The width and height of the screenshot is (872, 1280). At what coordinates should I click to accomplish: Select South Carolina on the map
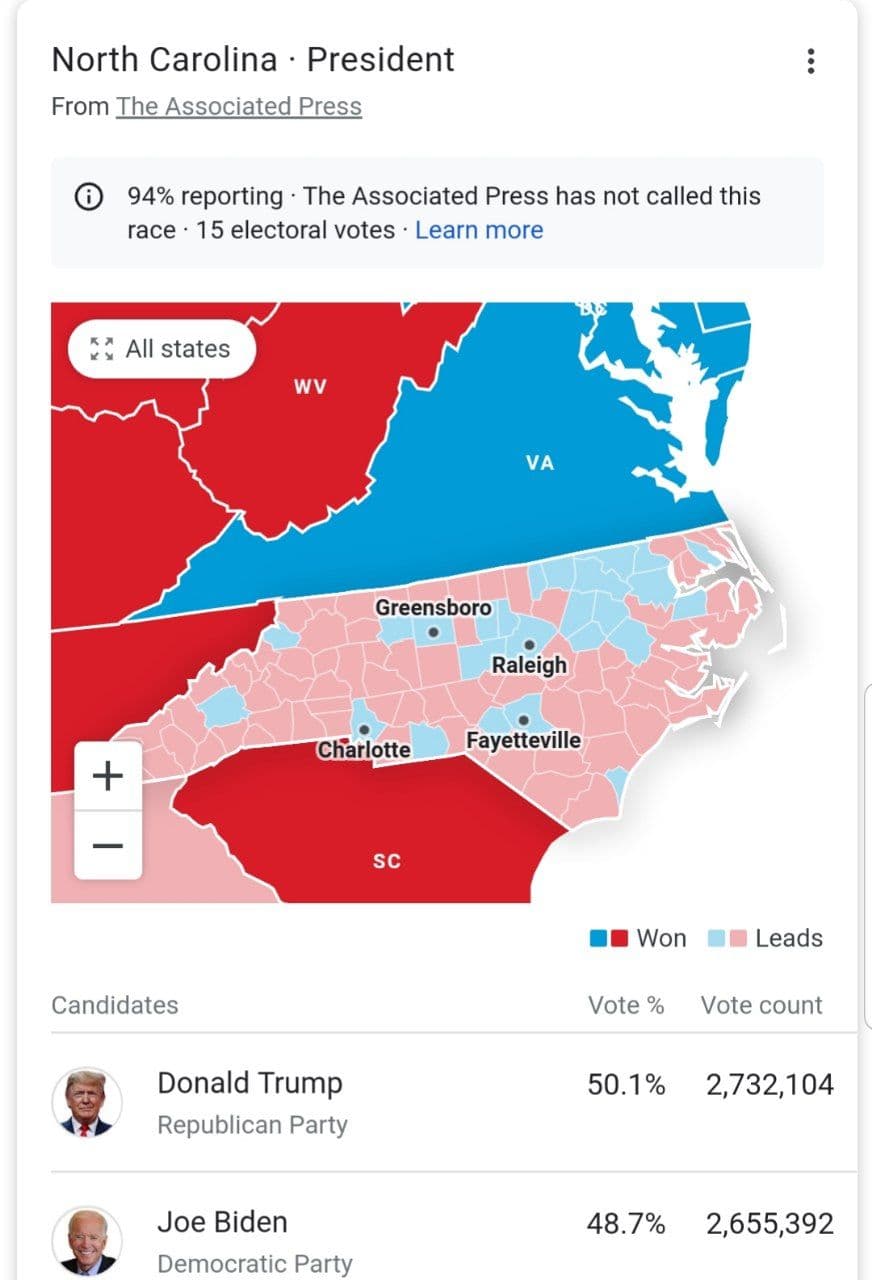pyautogui.click(x=386, y=860)
